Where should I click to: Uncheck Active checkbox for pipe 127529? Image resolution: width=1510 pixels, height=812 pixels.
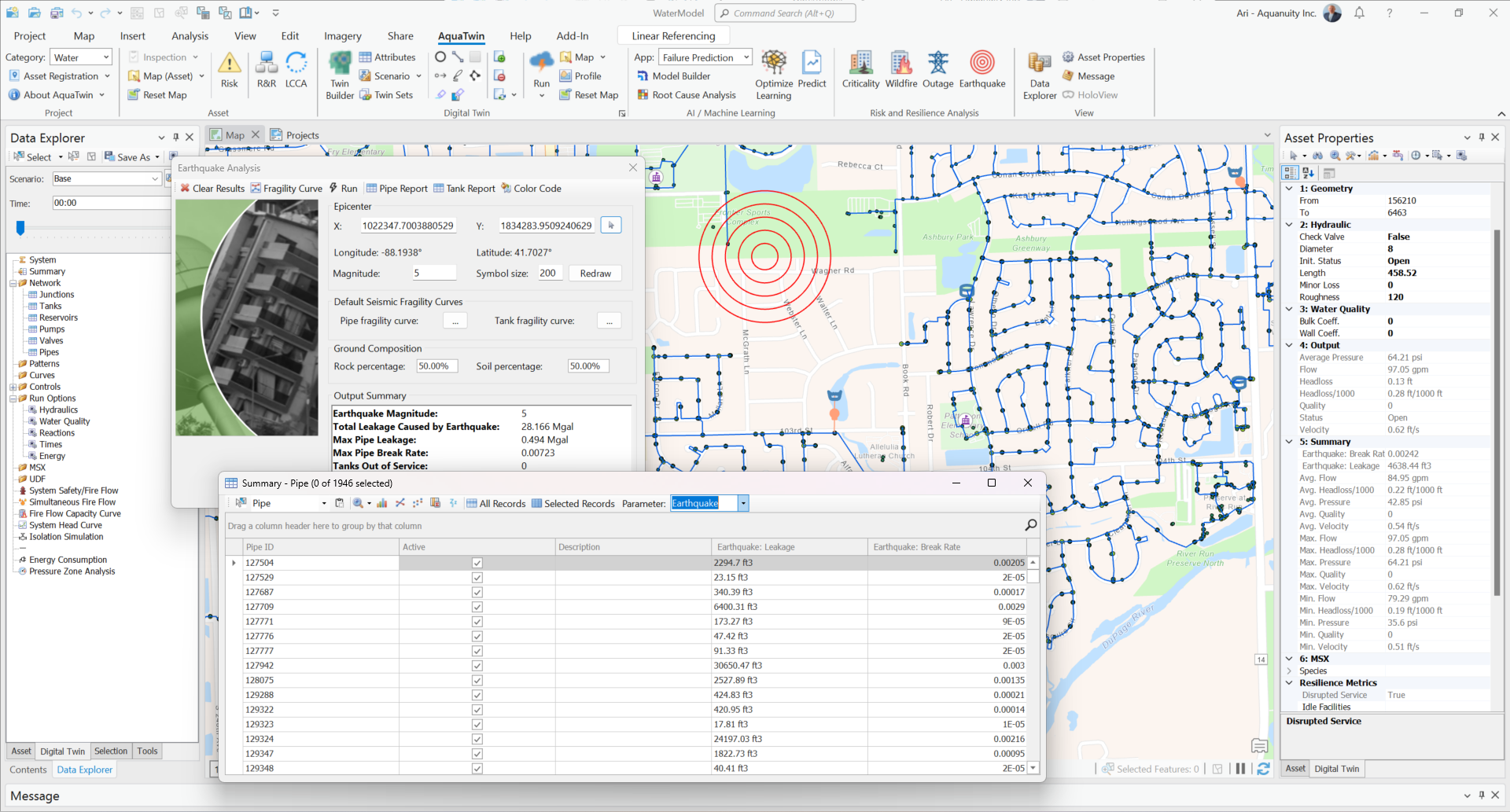pyautogui.click(x=477, y=578)
